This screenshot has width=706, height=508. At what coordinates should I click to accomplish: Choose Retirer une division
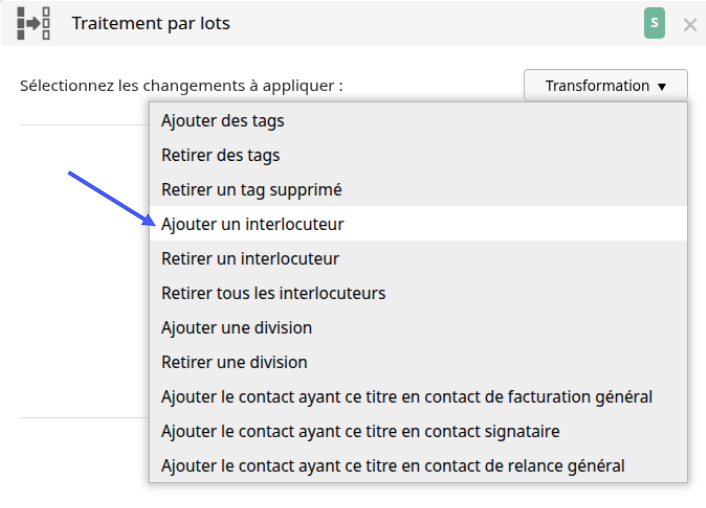pos(418,362)
